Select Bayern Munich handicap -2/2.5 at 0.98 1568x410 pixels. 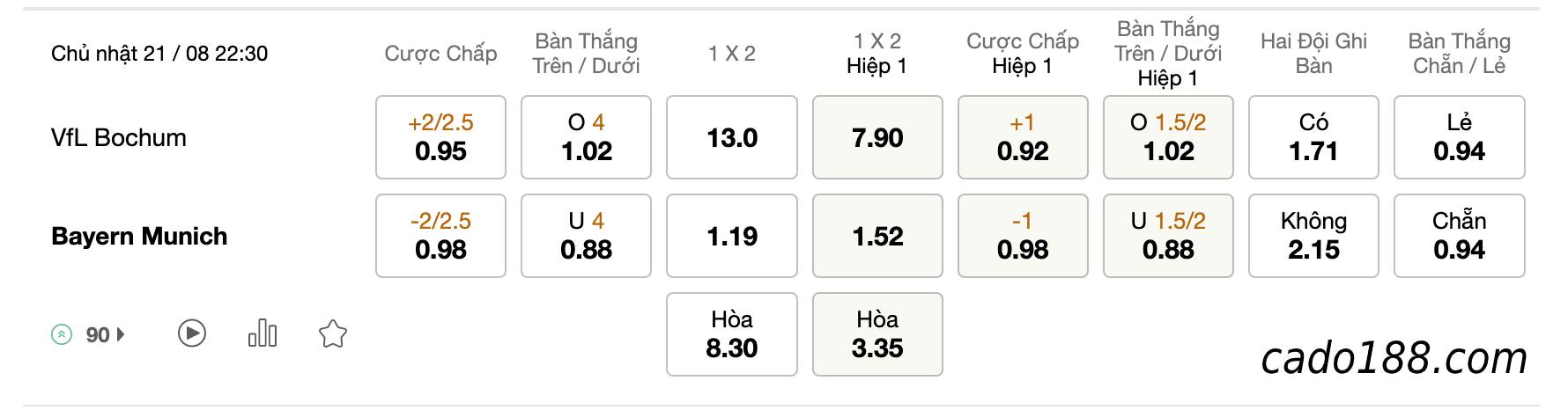440,236
